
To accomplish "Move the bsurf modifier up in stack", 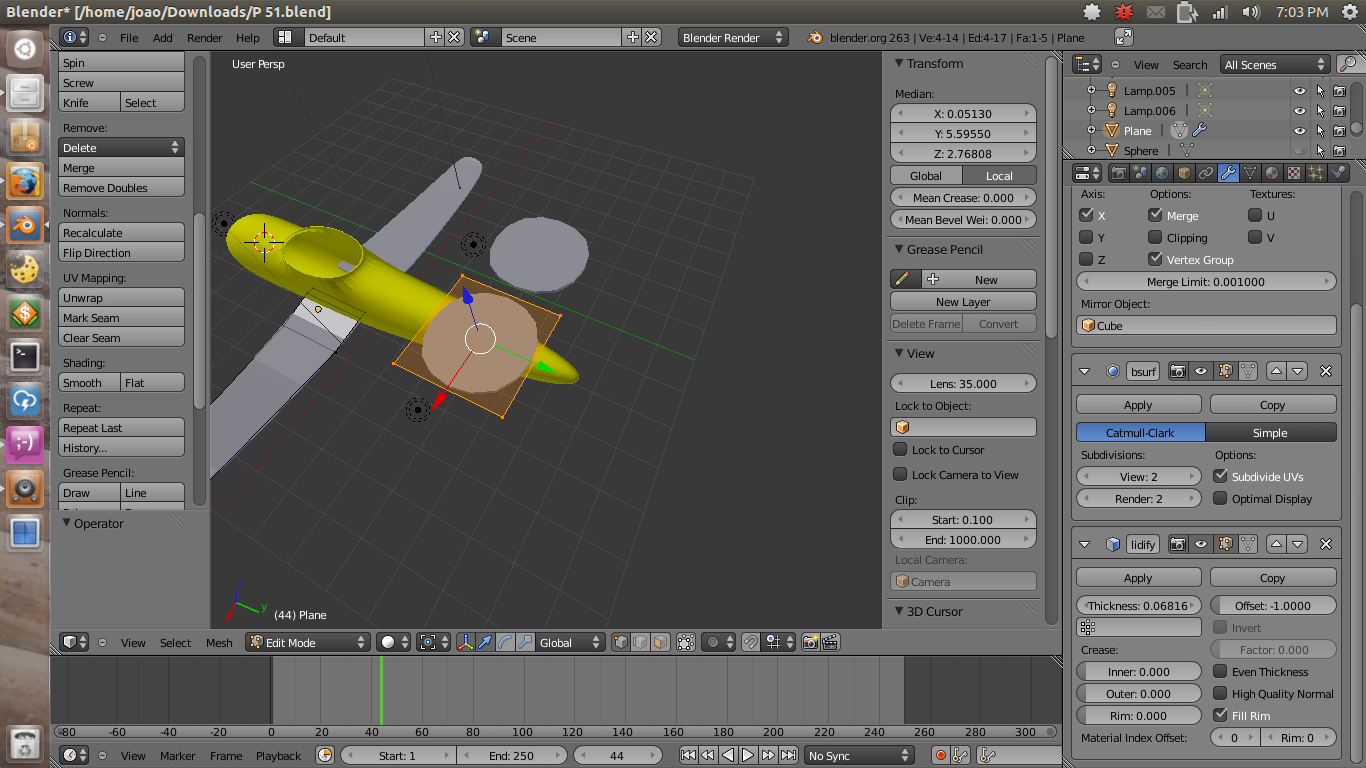I will pos(1276,371).
